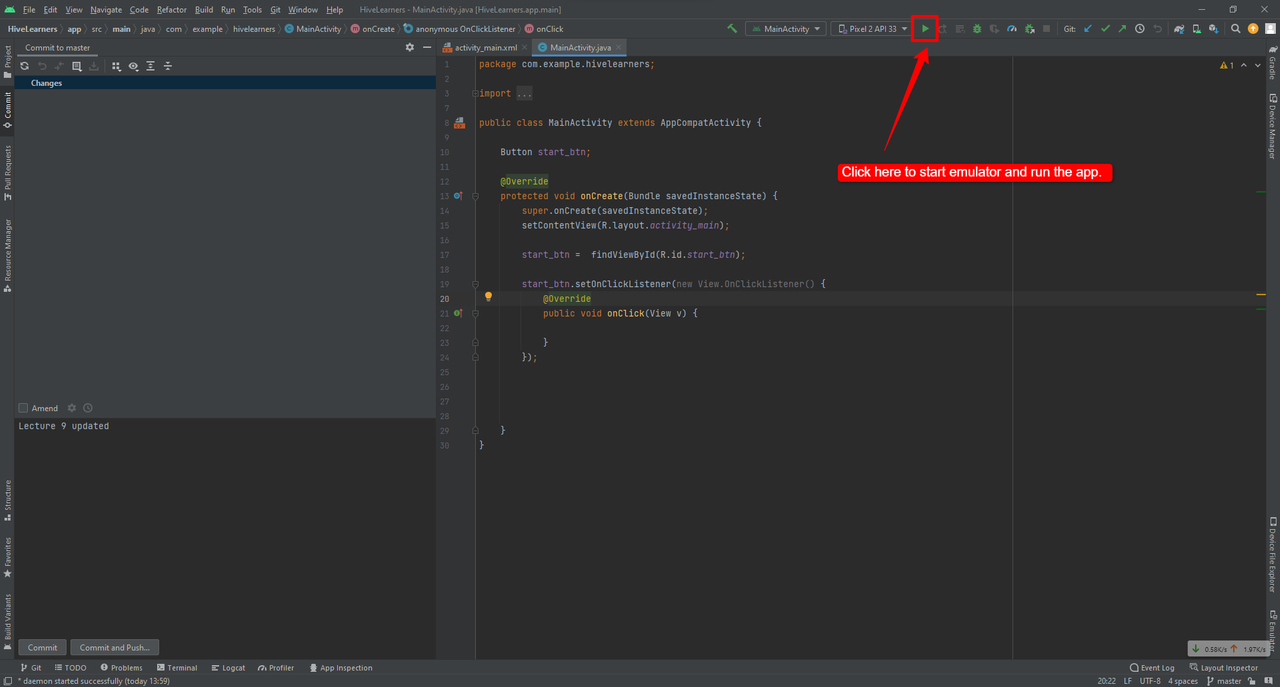Click the Make Project hammer icon

(x=732, y=29)
